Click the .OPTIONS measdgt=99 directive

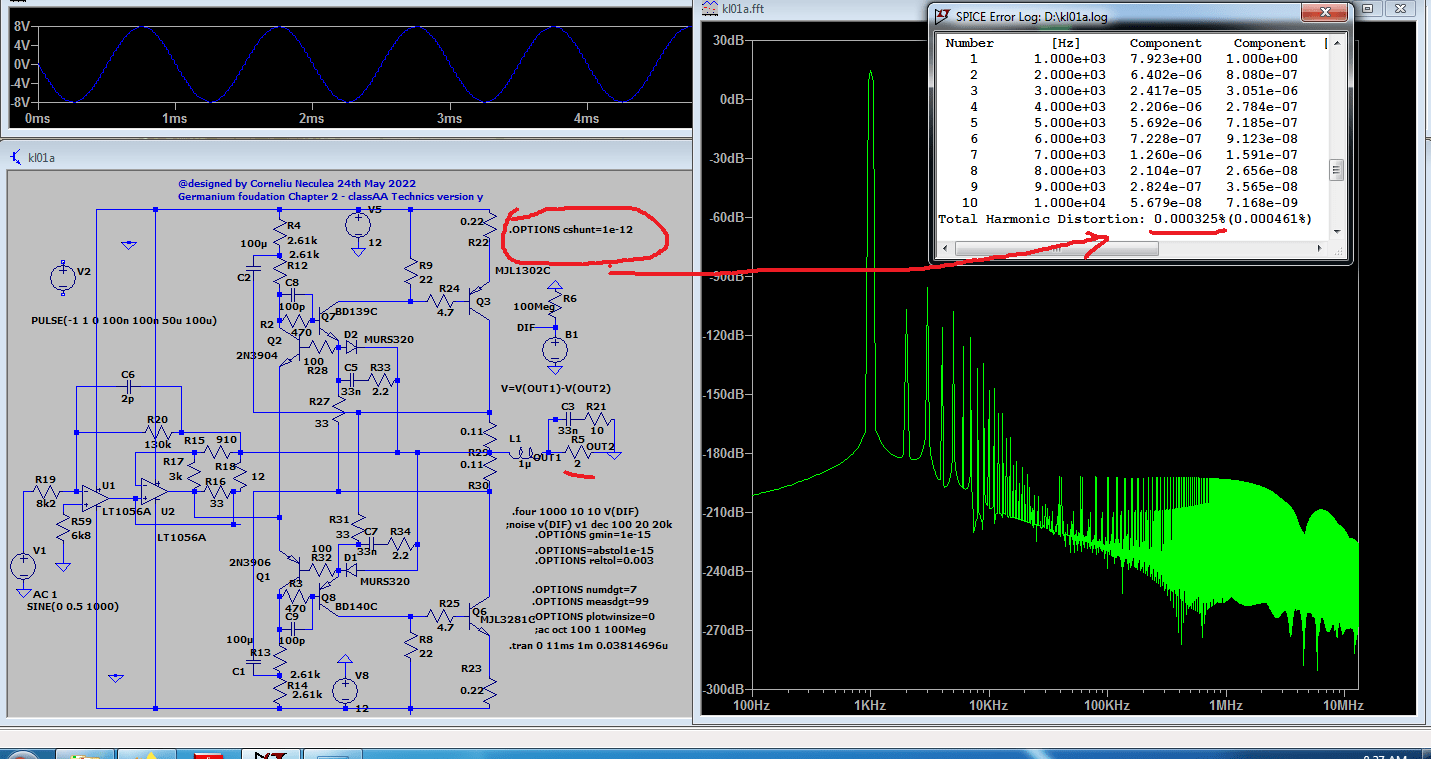coord(589,602)
